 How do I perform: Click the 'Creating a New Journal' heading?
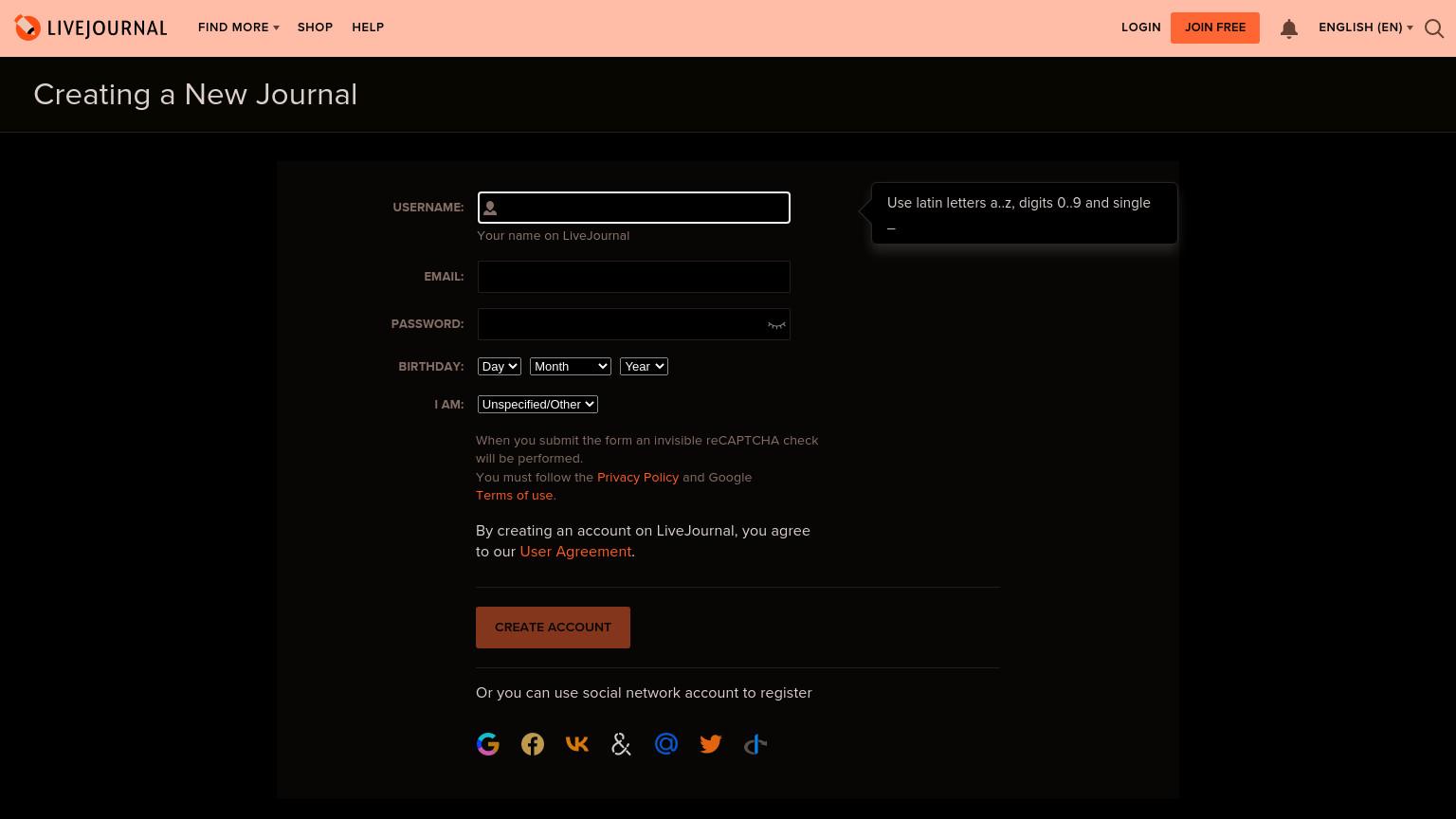coord(195,95)
